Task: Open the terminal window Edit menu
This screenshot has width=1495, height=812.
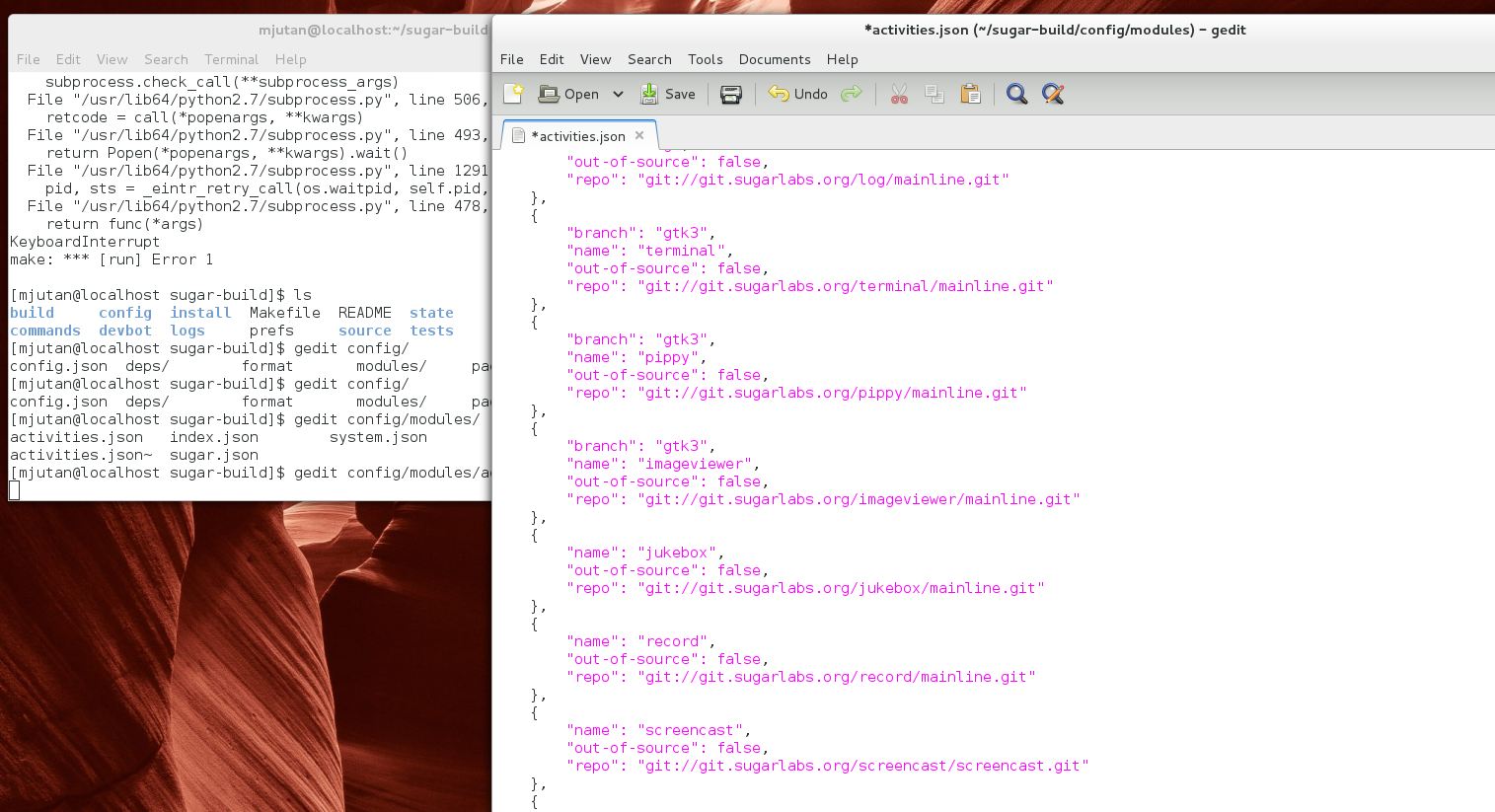Action: coord(68,59)
